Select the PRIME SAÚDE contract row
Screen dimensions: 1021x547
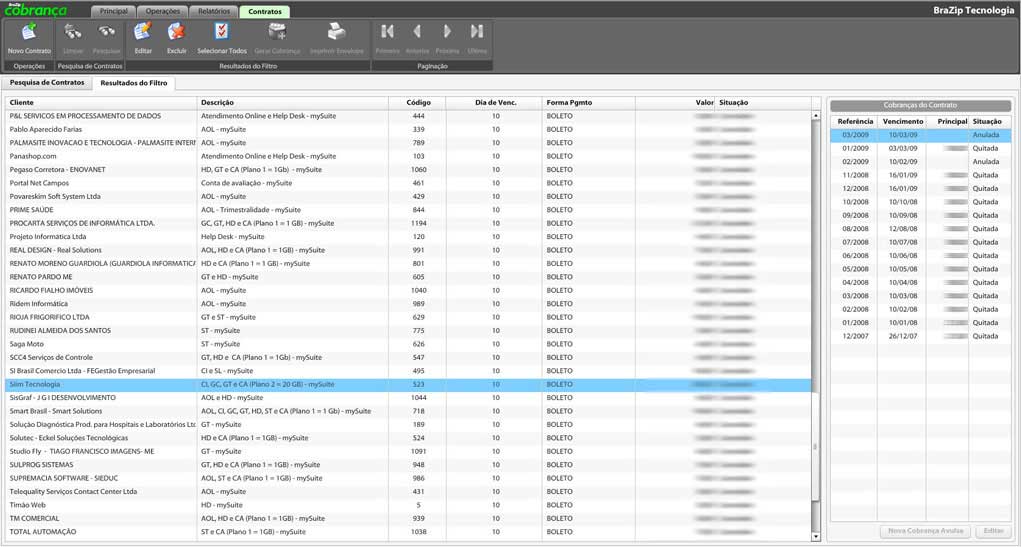point(408,210)
